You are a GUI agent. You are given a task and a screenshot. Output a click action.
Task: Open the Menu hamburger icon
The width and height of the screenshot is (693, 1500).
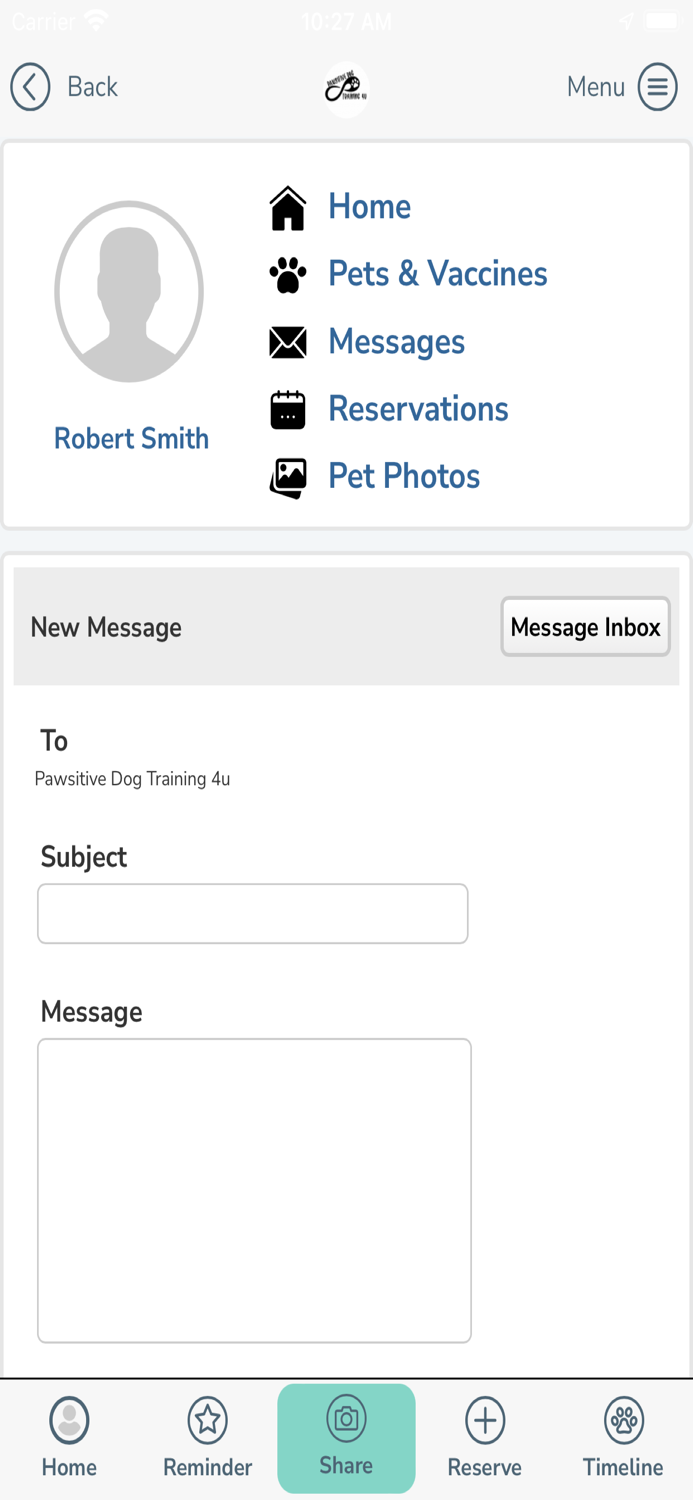click(657, 87)
